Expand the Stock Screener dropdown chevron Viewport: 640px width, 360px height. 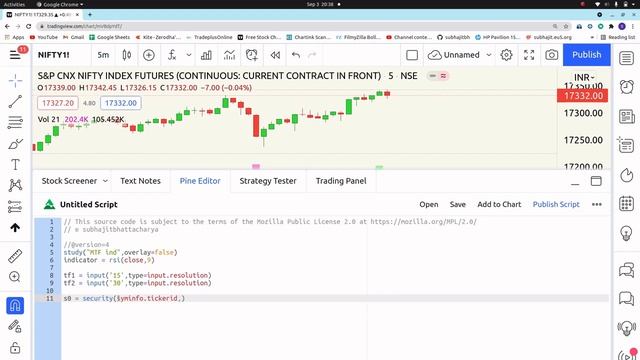pyautogui.click(x=105, y=181)
